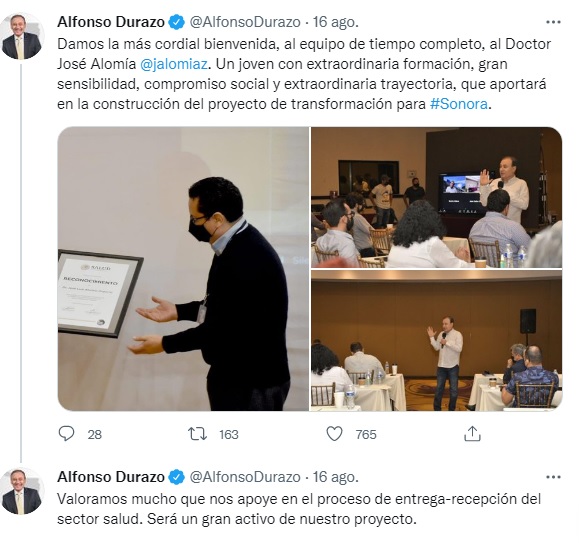Open the three-dot menu on the first tweet
579x543 pixels.
click(553, 22)
